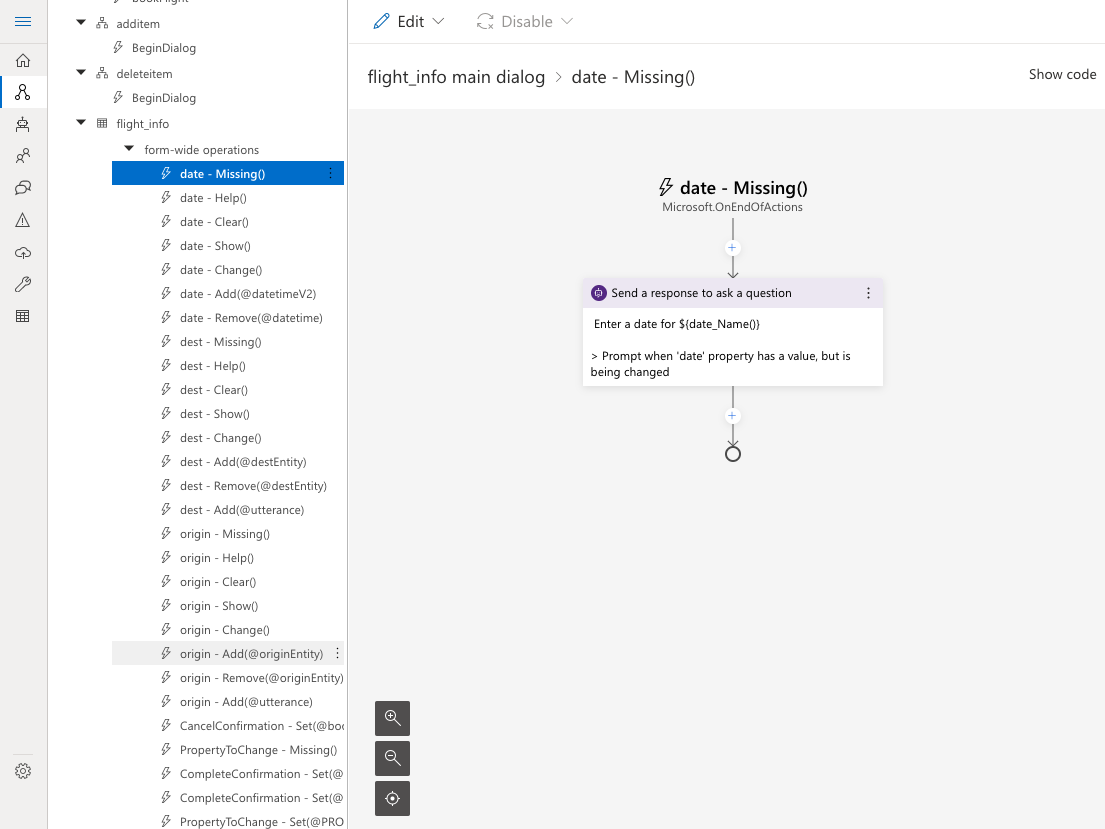
Task: Collapse the flight_info tree node
Action: click(x=81, y=123)
